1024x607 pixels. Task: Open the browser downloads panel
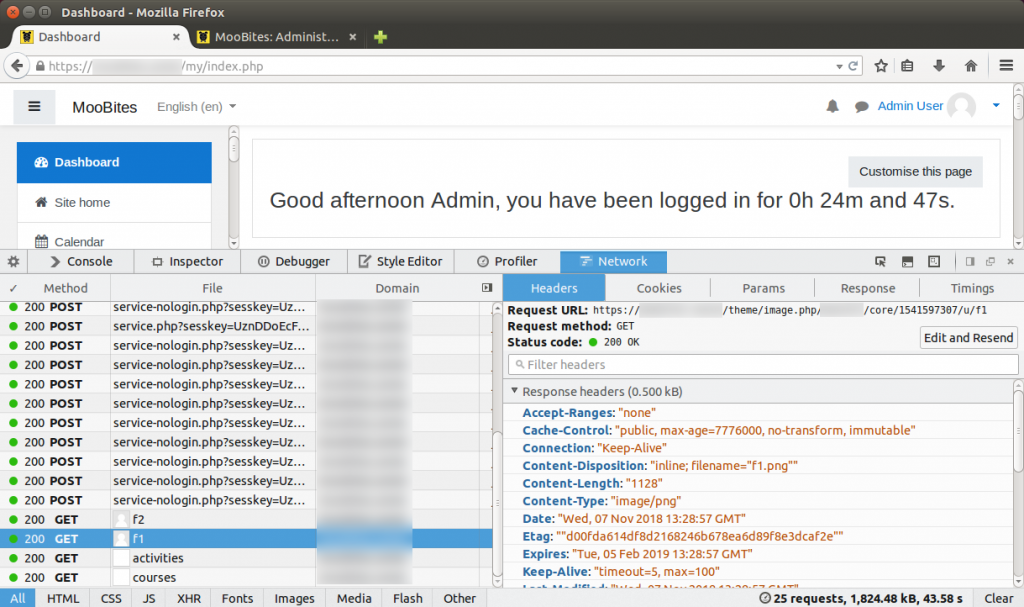pos(938,66)
